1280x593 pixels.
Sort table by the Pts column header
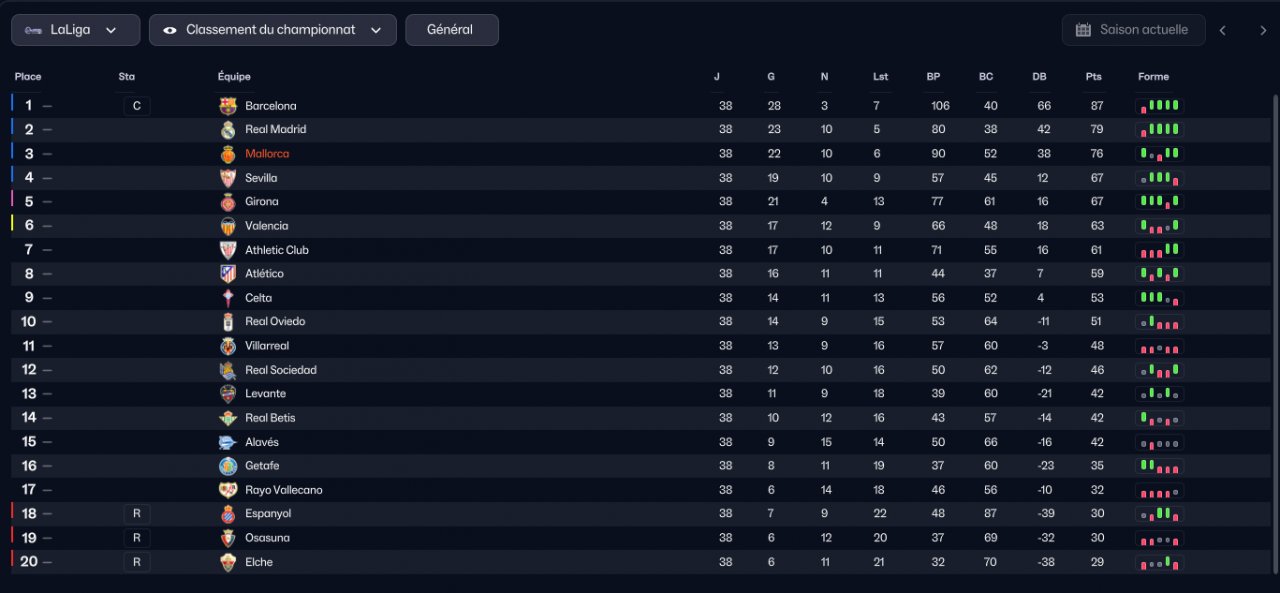(x=1093, y=77)
